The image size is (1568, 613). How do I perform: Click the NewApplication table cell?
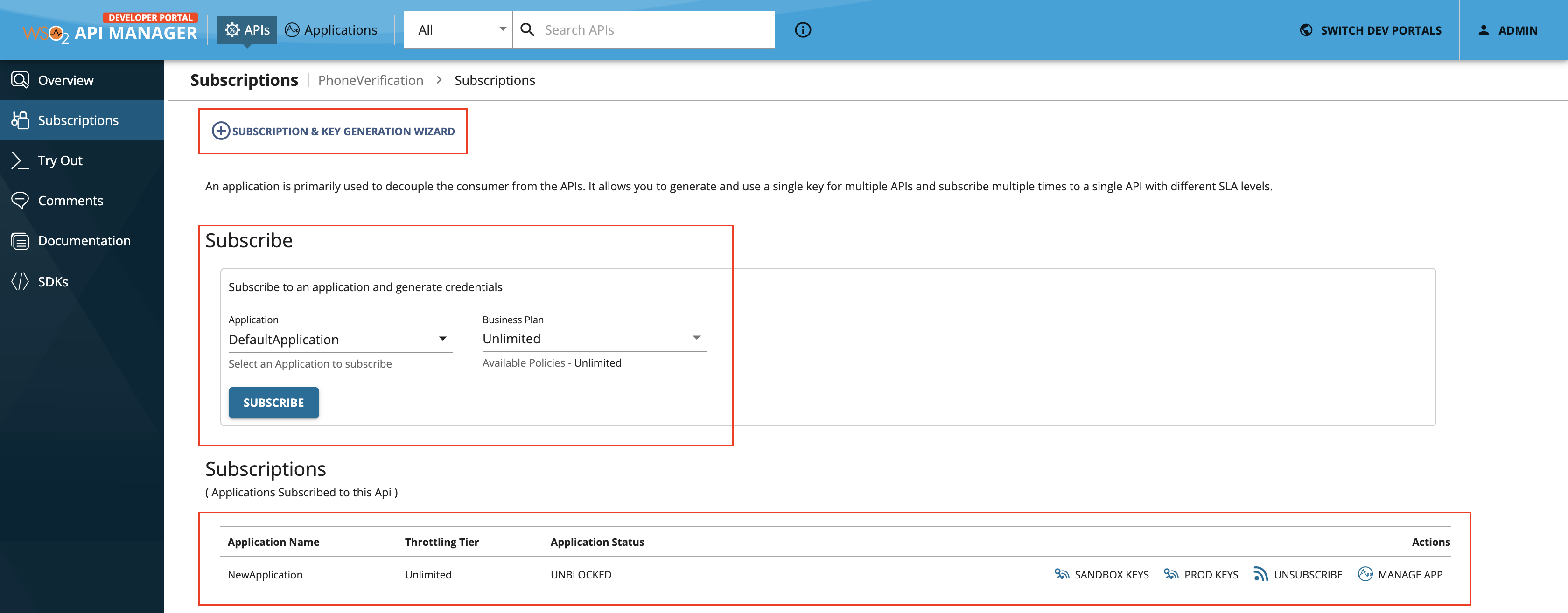pyautogui.click(x=265, y=574)
